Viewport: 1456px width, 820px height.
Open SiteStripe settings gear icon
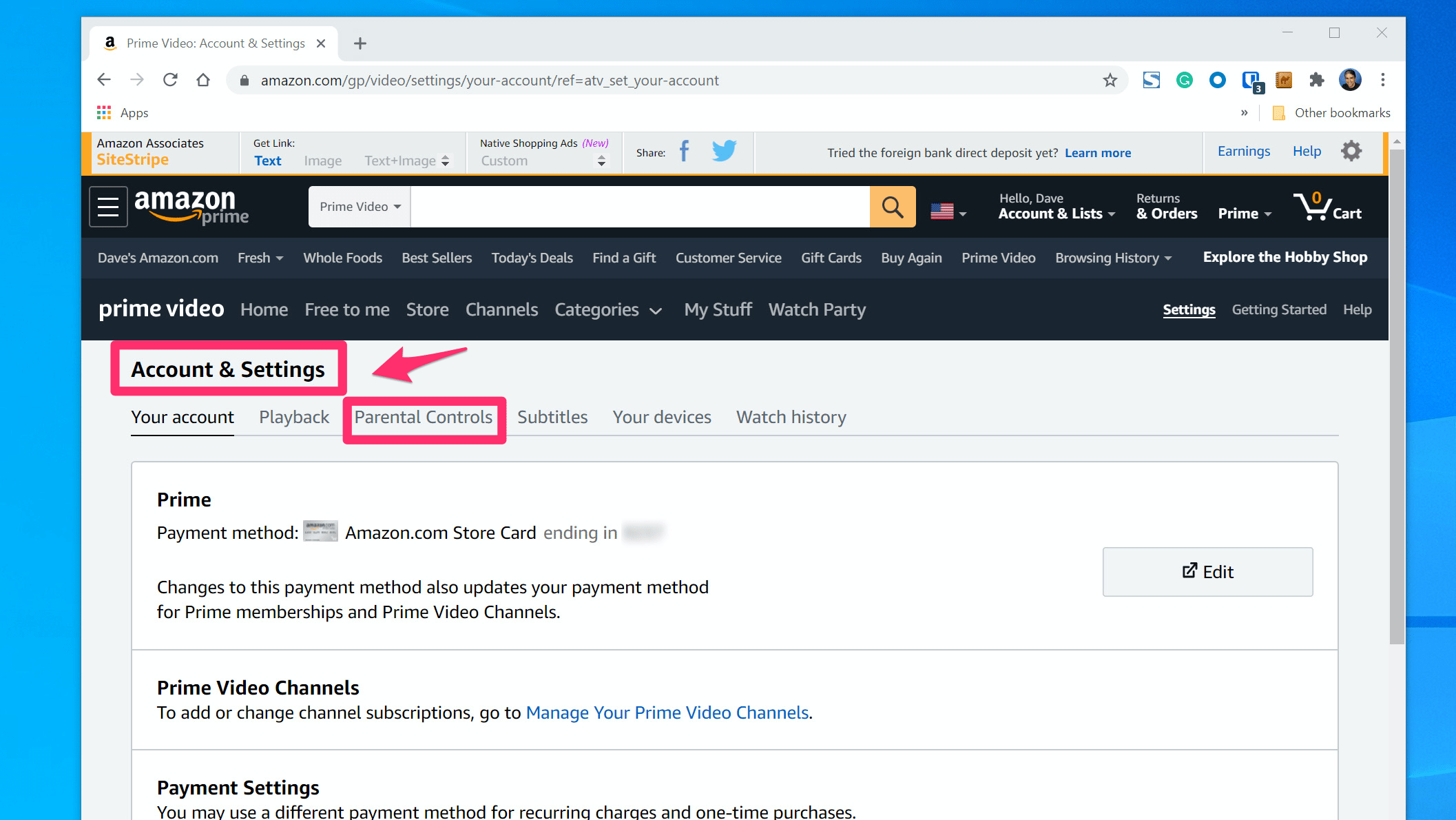tap(1351, 151)
